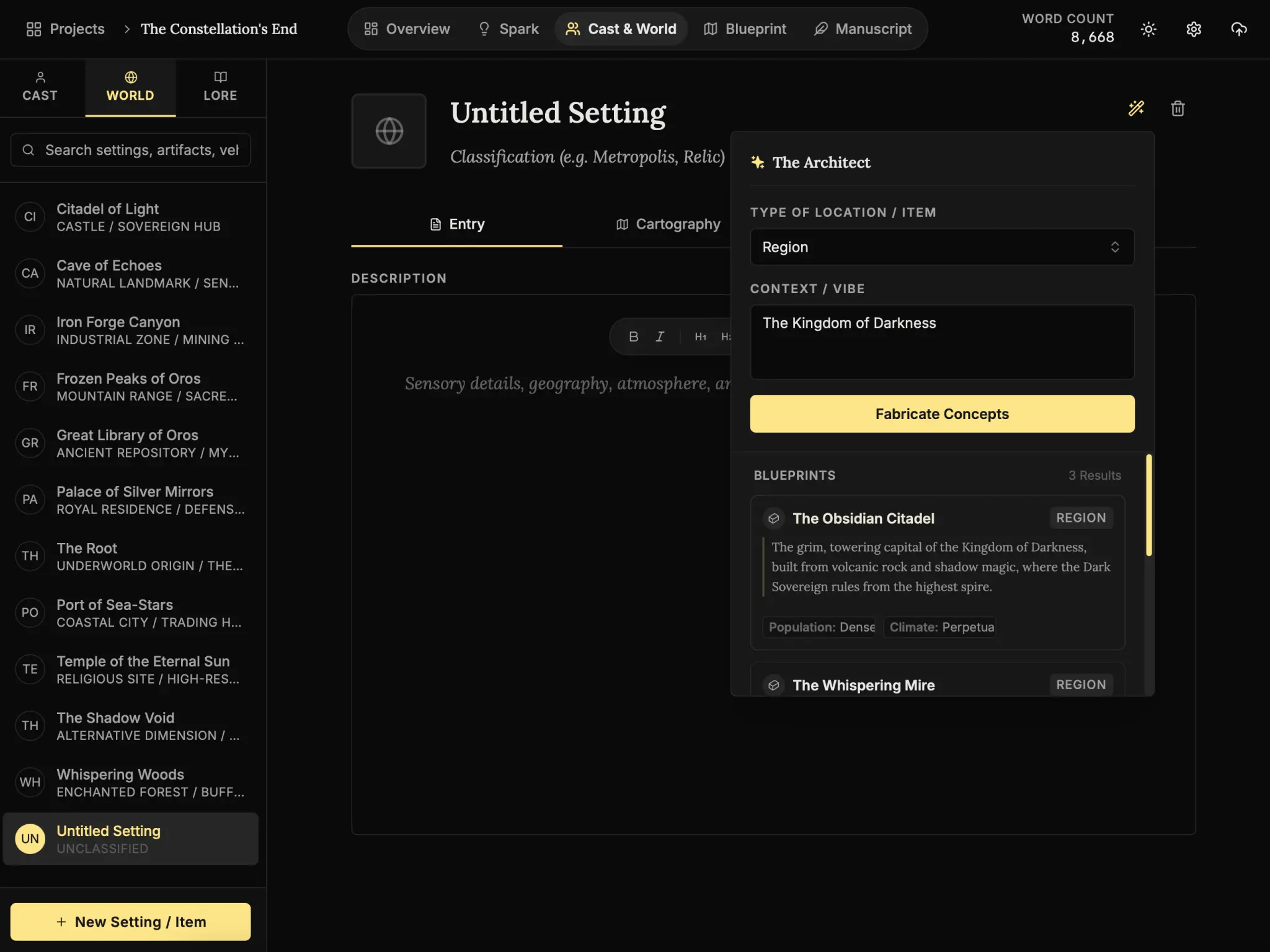Click inside the Context / Vibe text field
The image size is (1270, 952).
click(x=941, y=342)
